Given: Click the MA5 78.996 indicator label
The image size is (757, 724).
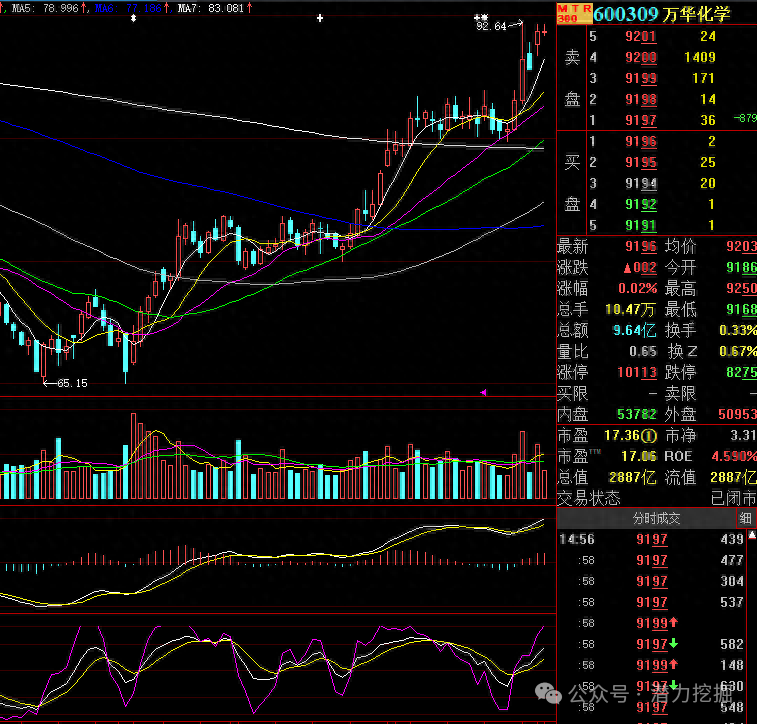Looking at the screenshot, I should pyautogui.click(x=47, y=8).
